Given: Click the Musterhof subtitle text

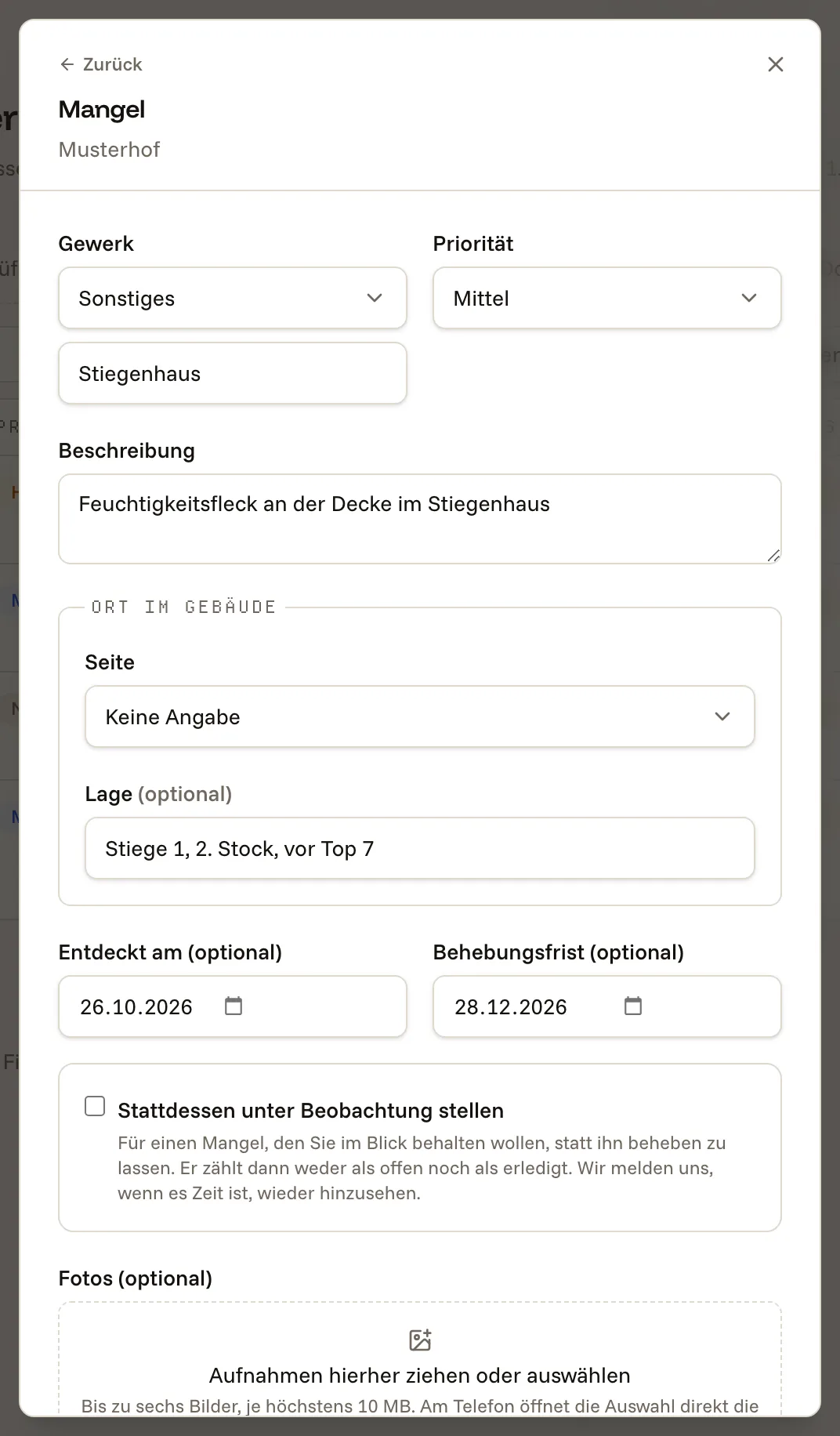Looking at the screenshot, I should pos(109,150).
